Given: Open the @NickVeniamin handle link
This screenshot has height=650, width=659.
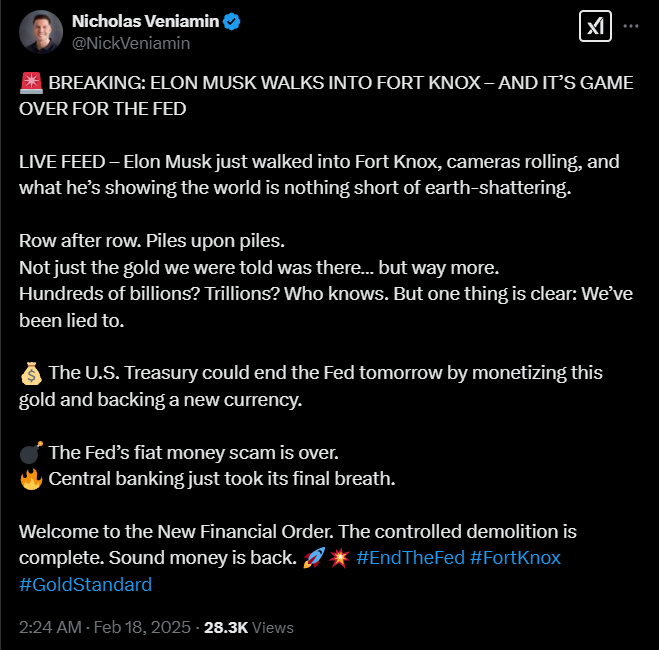Looking at the screenshot, I should (131, 43).
